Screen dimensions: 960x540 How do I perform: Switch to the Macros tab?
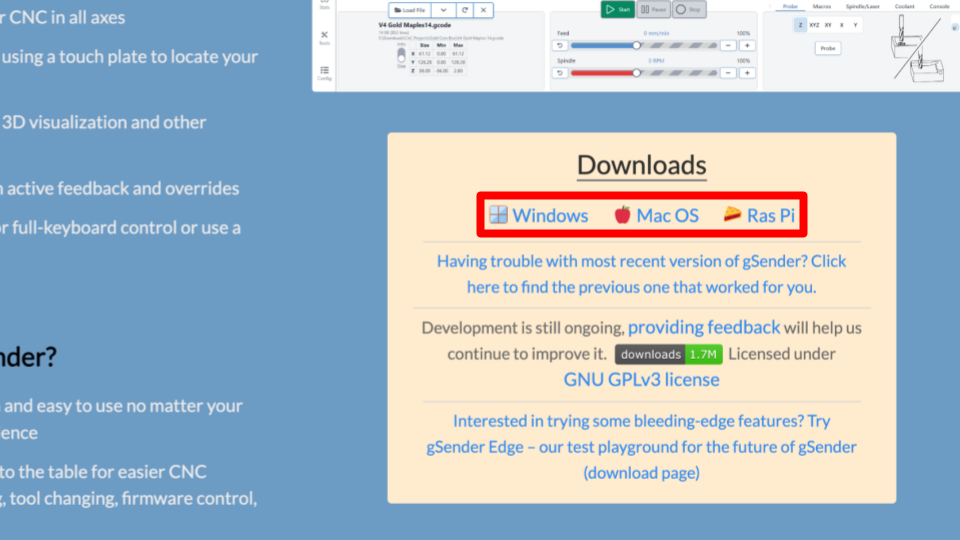822,6
